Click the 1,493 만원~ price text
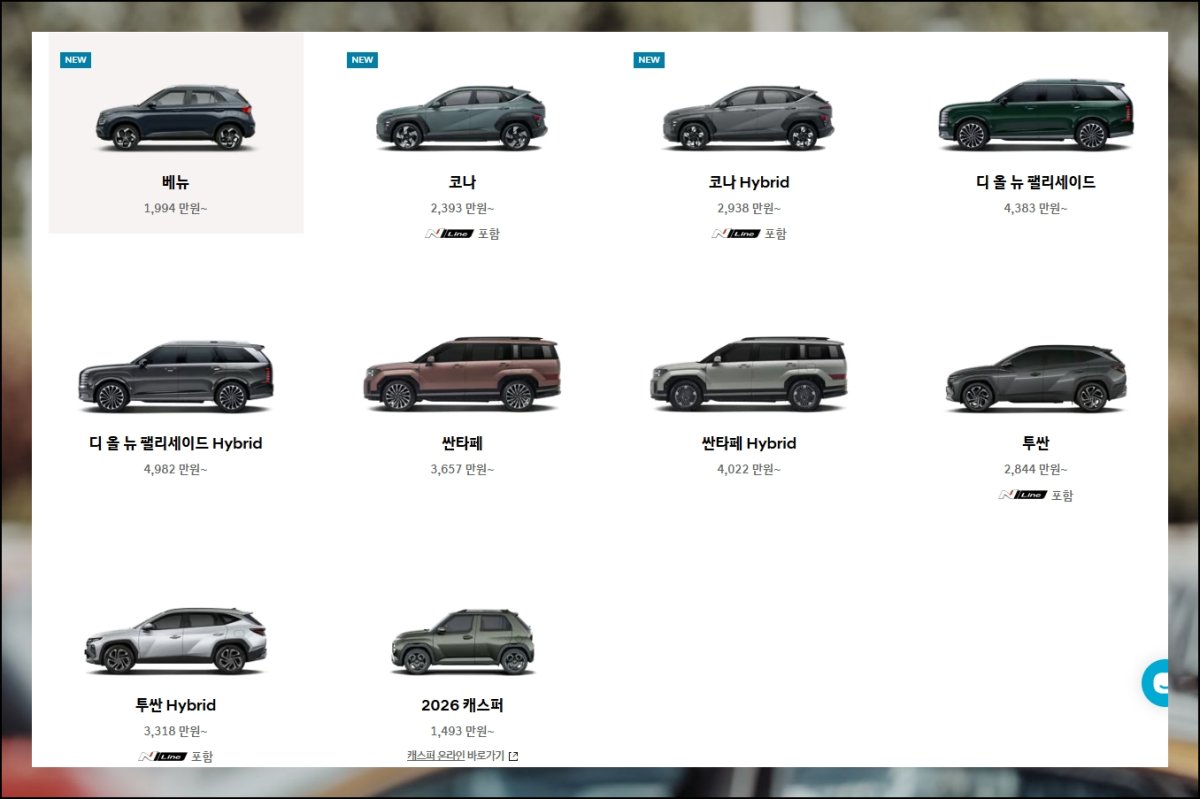1200x799 pixels. [x=462, y=732]
